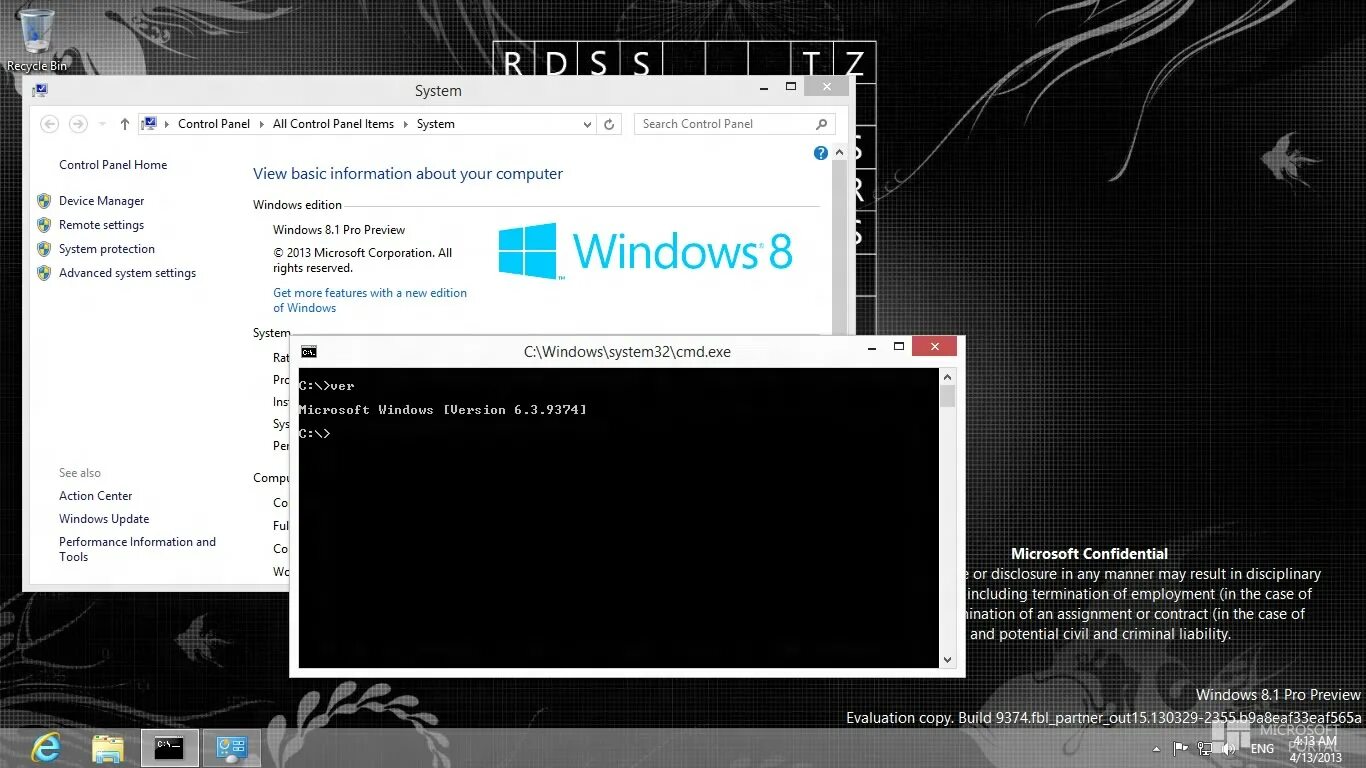Click Get more features with a new edition
The height and width of the screenshot is (768, 1366).
(x=370, y=300)
